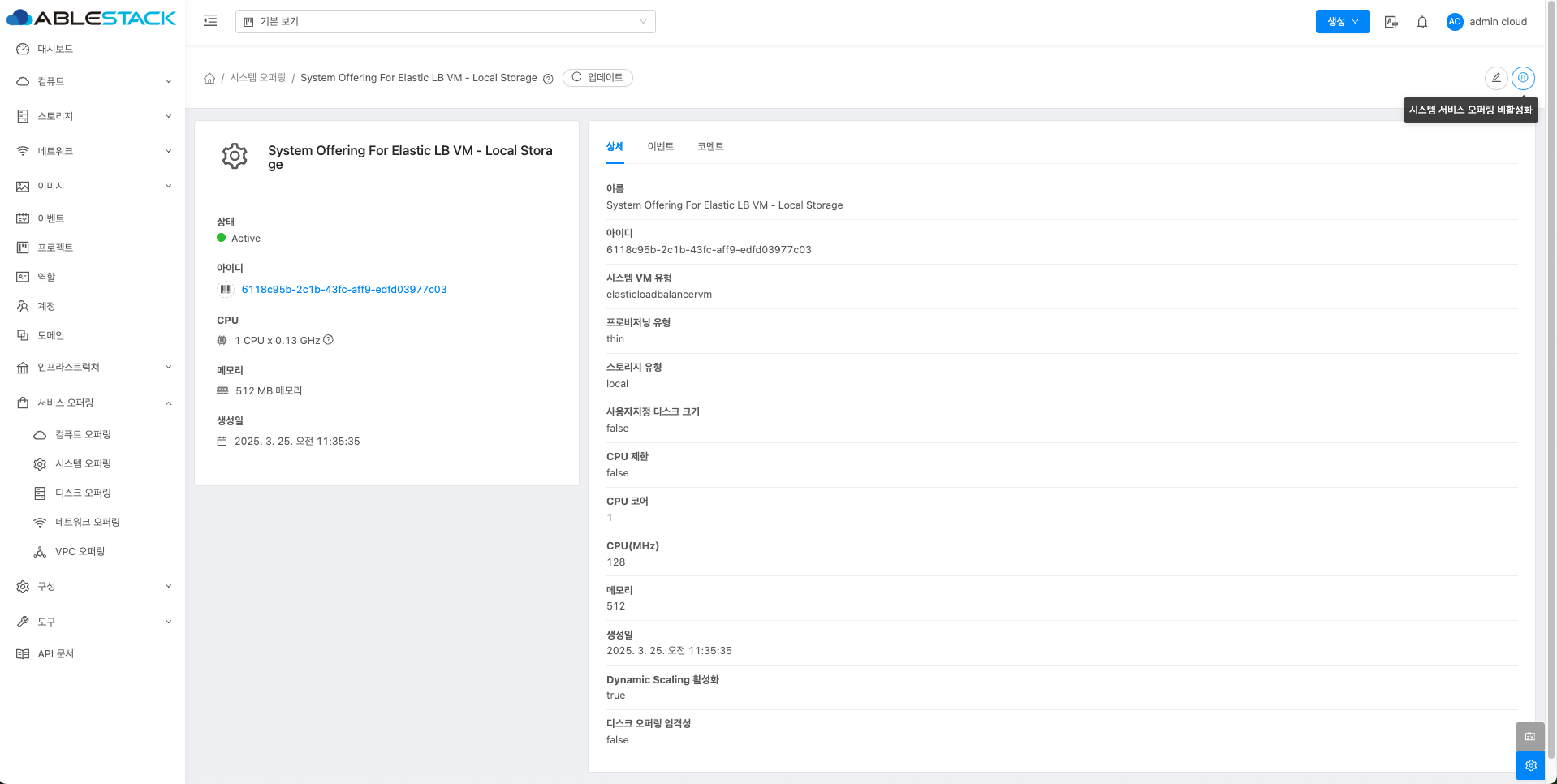Open the notifications bell

[x=1421, y=22]
